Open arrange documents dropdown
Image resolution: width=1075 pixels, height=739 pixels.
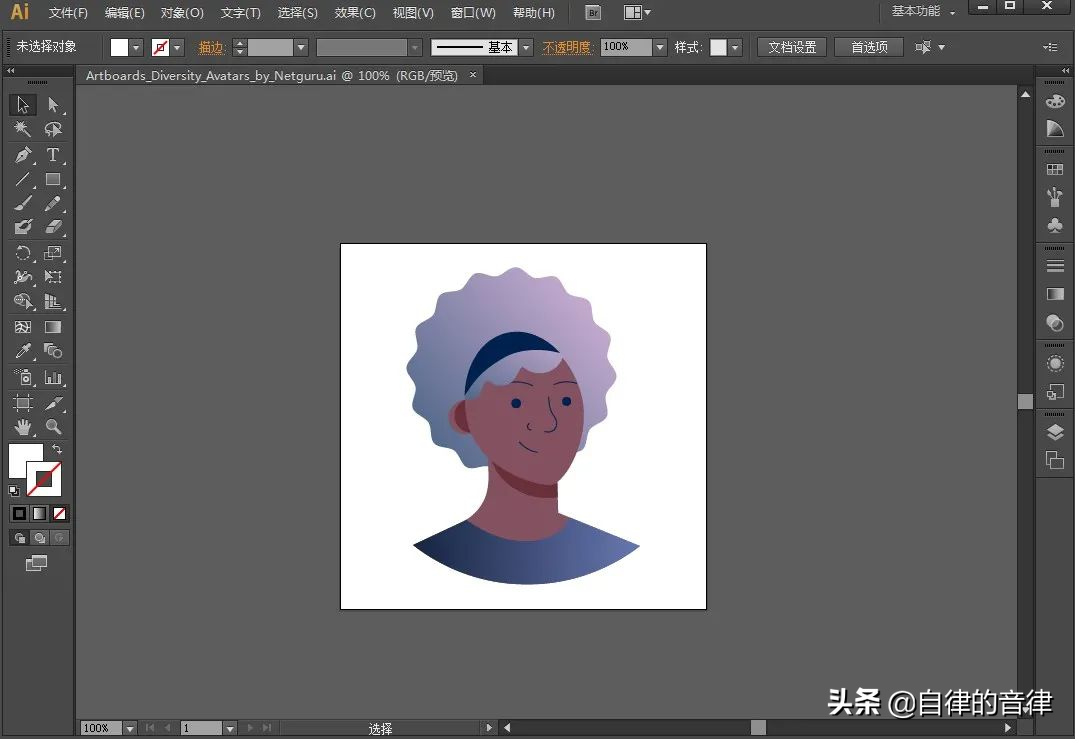pyautogui.click(x=638, y=12)
